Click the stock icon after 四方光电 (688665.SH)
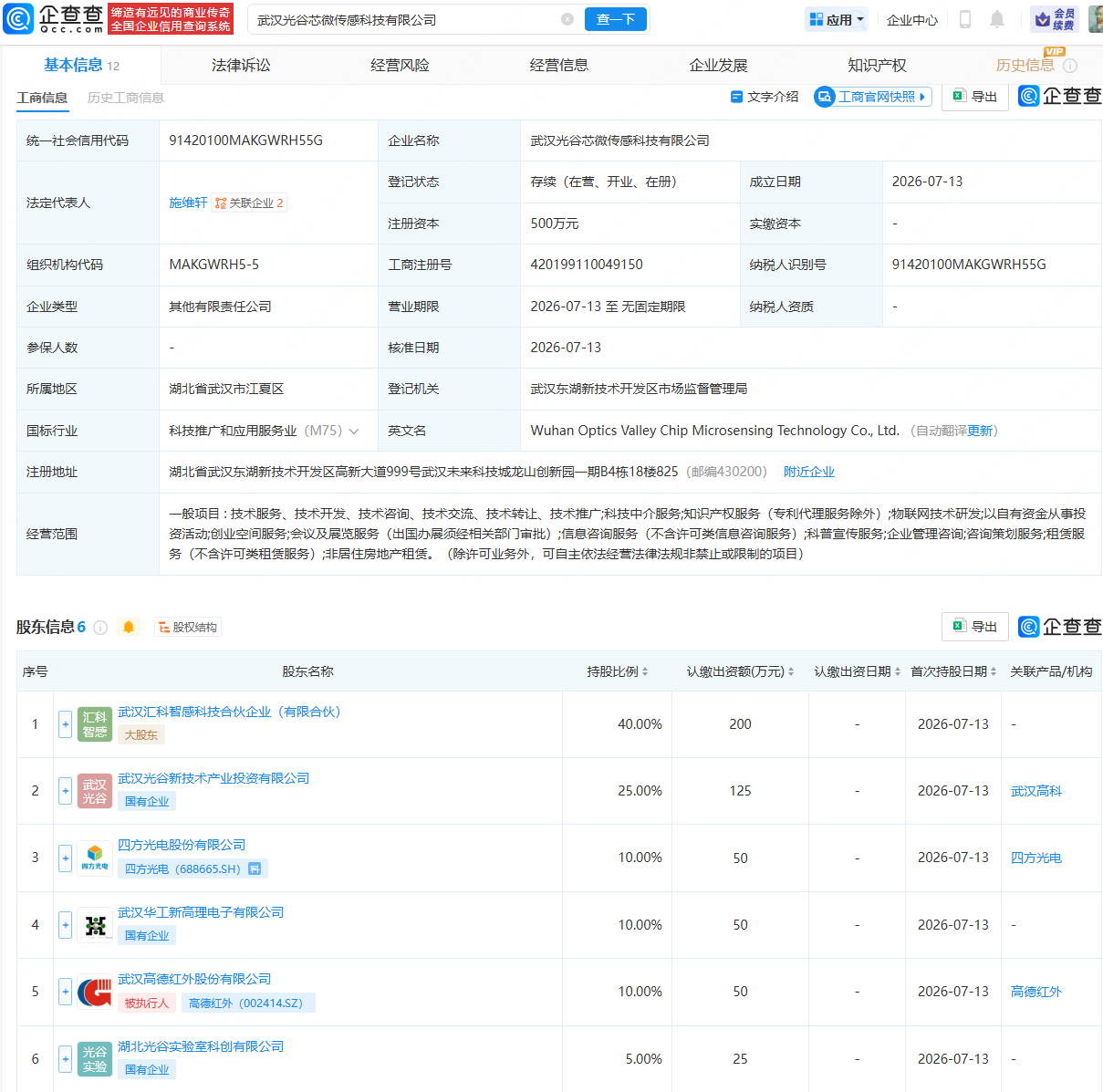The width and height of the screenshot is (1103, 1092). pos(255,869)
